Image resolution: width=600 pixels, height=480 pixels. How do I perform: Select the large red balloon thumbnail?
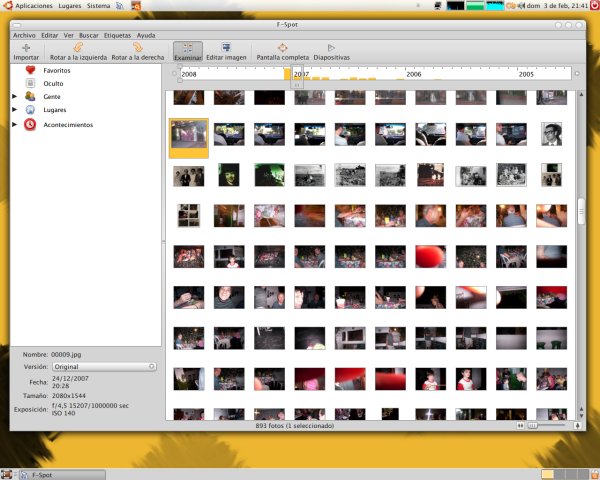(430, 256)
